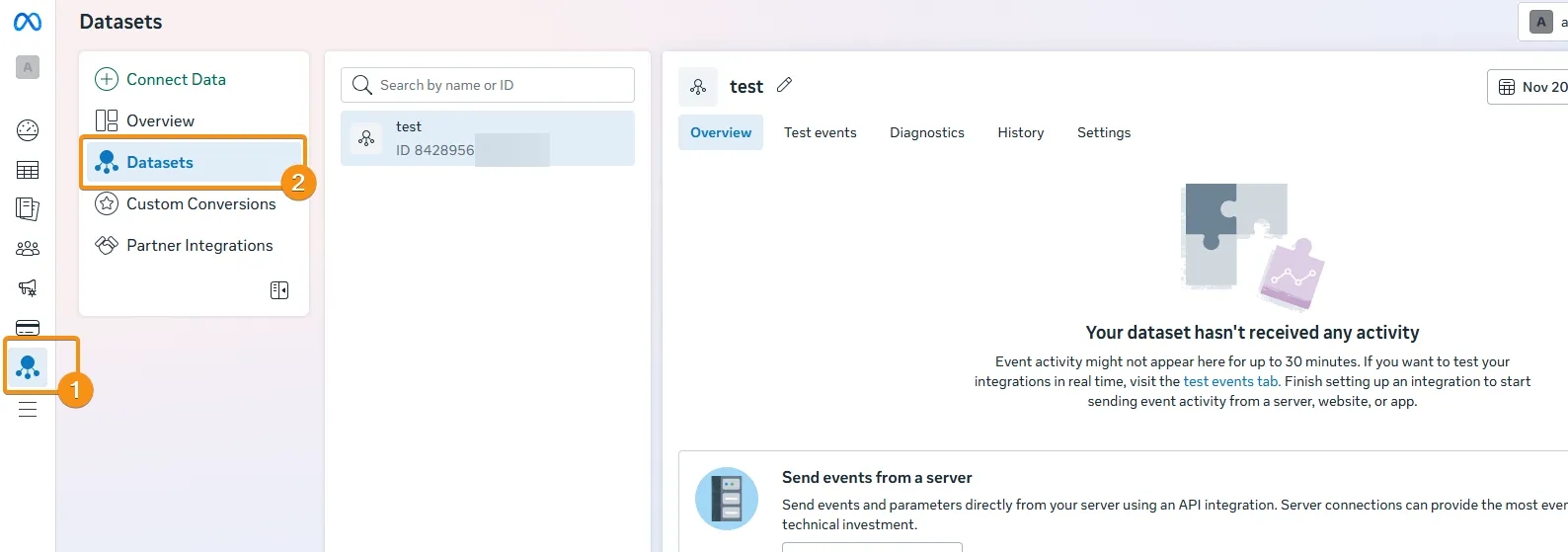Open the Audiences people icon in rail
Image resolution: width=1568 pixels, height=552 pixels.
click(28, 249)
